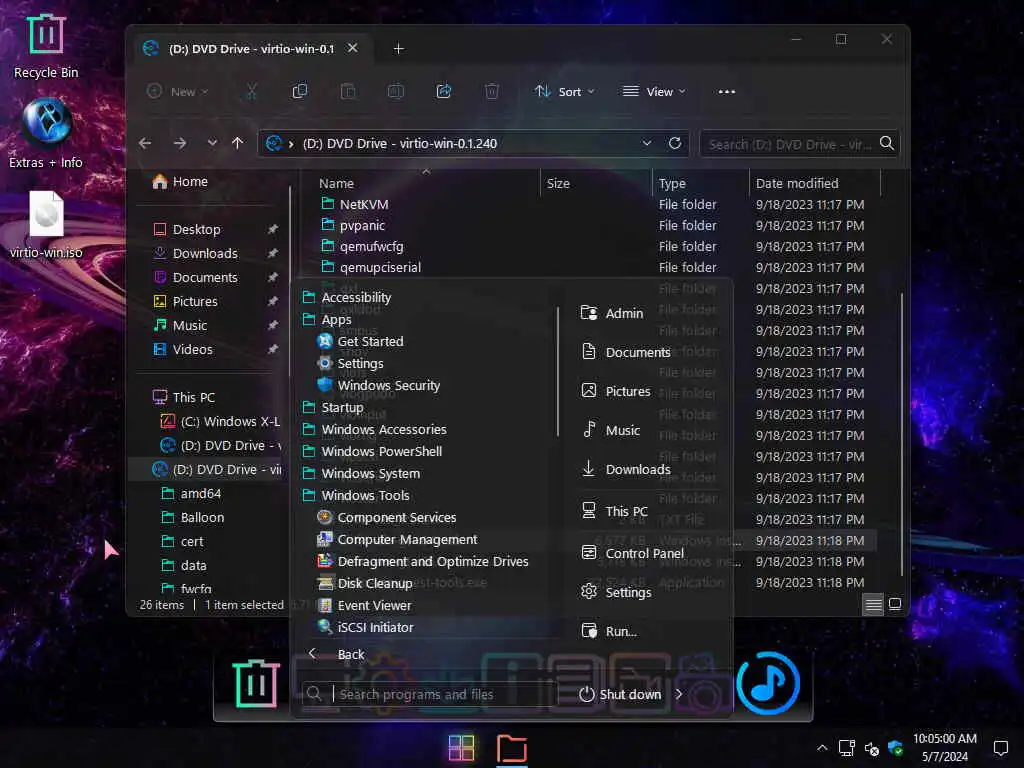
Task: Open the New item dropdown
Action: point(178,91)
